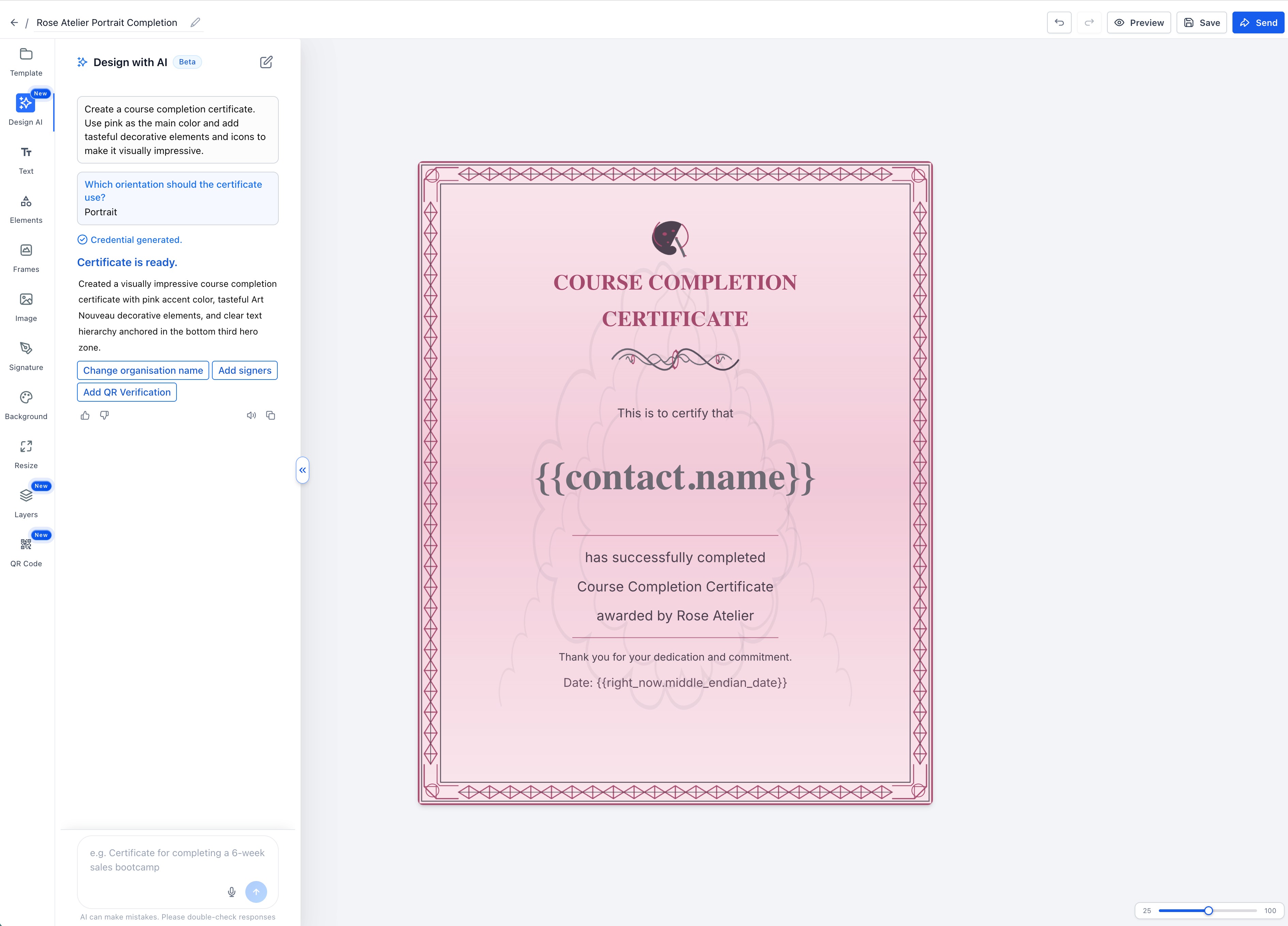This screenshot has width=1288, height=926.
Task: Open the Layers panel
Action: [x=26, y=504]
